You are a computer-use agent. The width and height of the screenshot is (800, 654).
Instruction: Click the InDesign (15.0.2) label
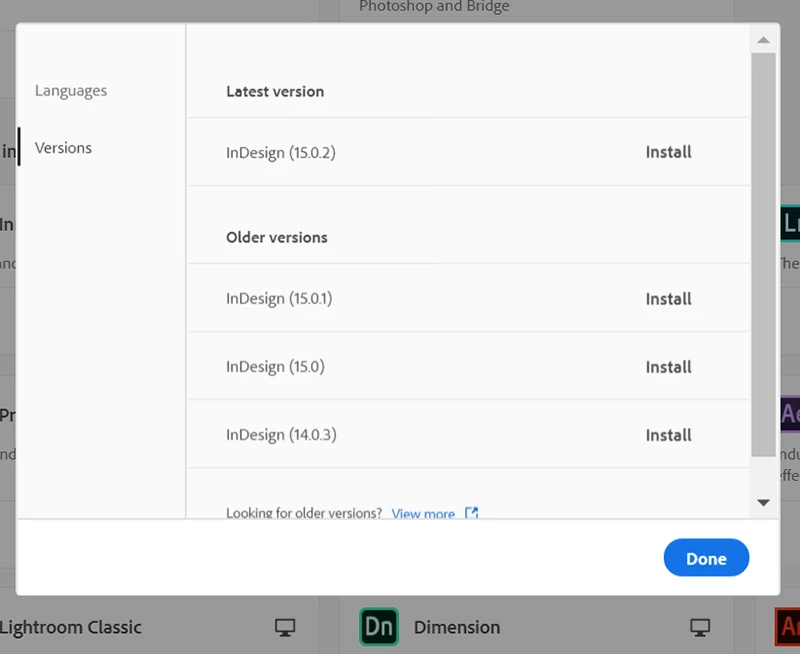point(281,153)
